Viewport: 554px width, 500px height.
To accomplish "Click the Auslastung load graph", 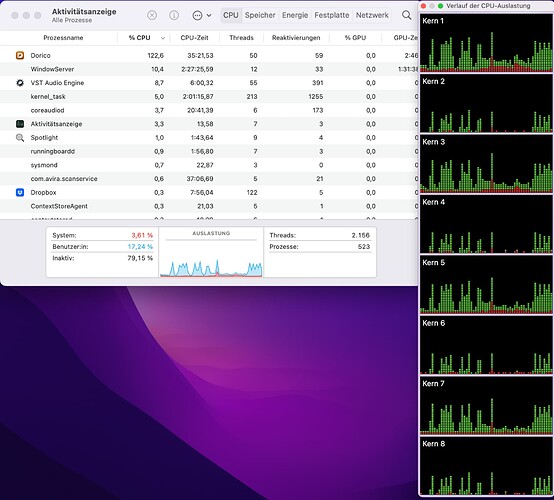I will pos(211,260).
